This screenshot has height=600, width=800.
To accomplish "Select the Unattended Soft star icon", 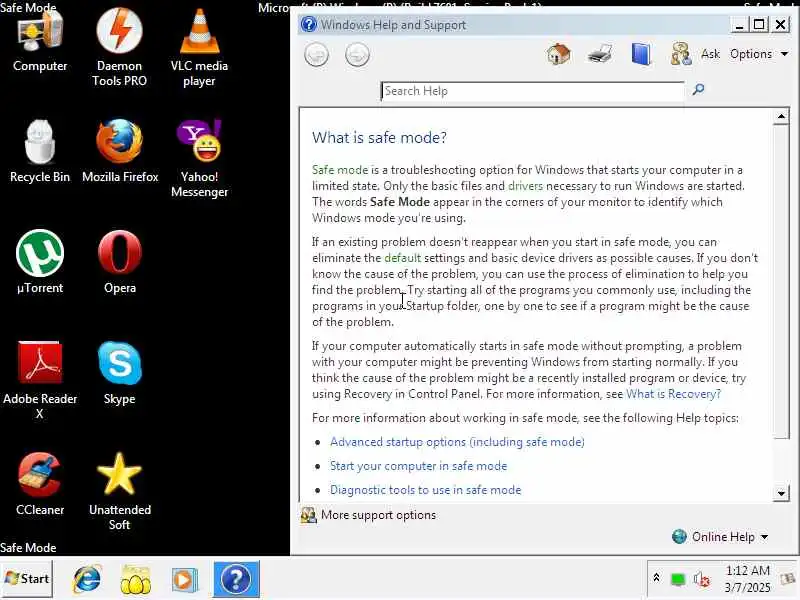I will 120,492.
